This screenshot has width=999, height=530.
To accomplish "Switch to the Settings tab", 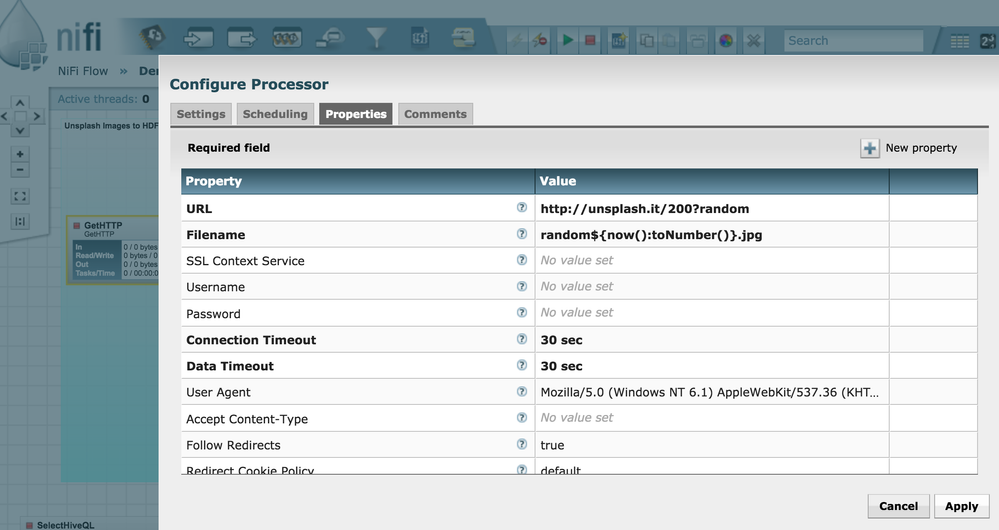I will [x=201, y=114].
